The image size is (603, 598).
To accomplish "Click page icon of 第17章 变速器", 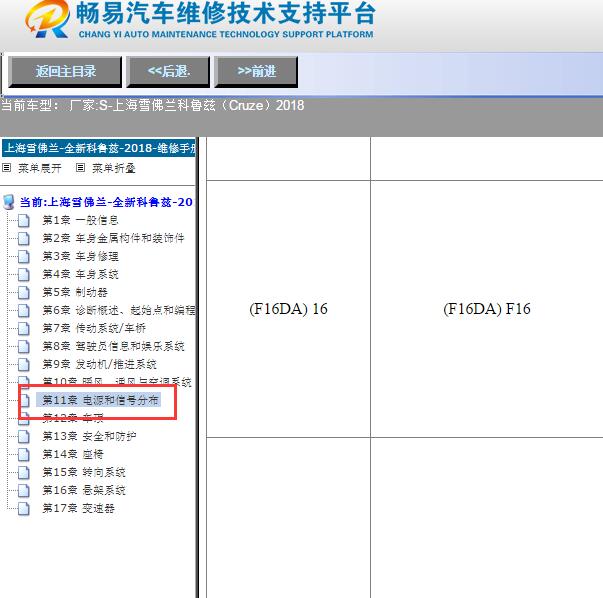I will [x=24, y=509].
